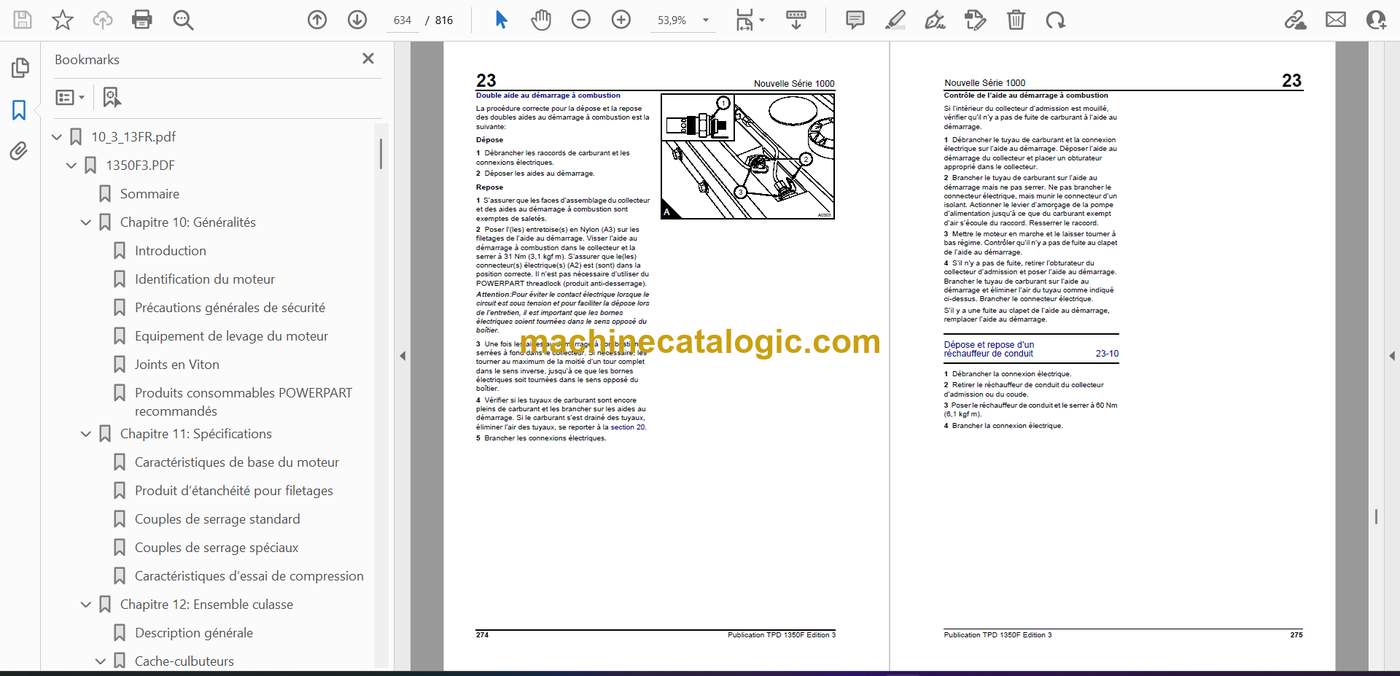
Task: Open the Attachments paperclip panel
Action: point(19,151)
